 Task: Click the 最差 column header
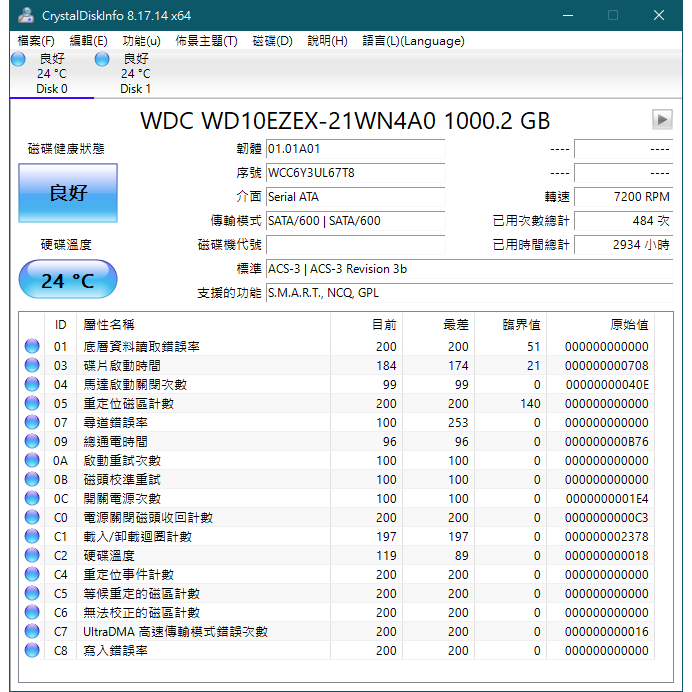[x=439, y=325]
